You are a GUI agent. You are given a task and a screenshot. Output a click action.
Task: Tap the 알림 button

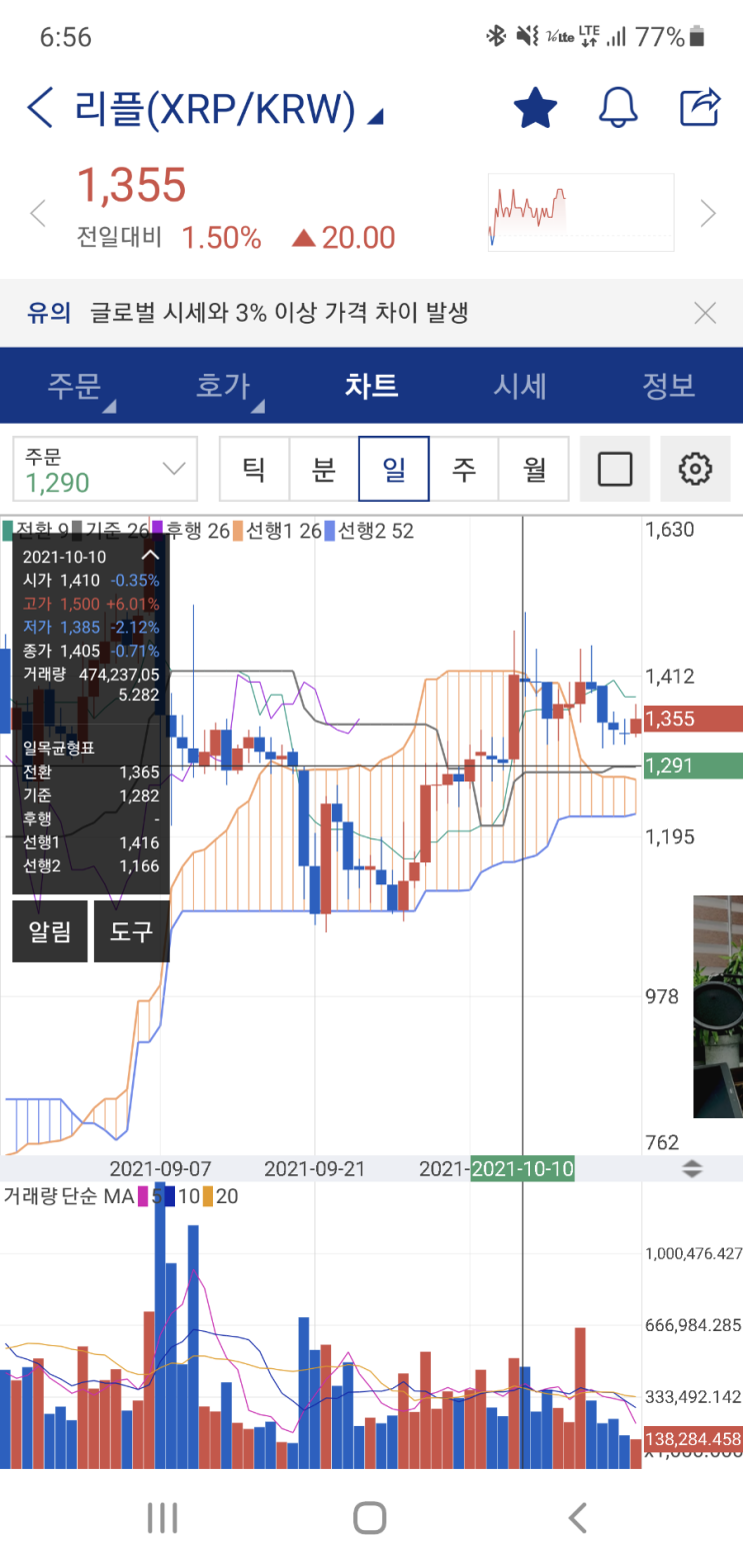pyautogui.click(x=50, y=931)
